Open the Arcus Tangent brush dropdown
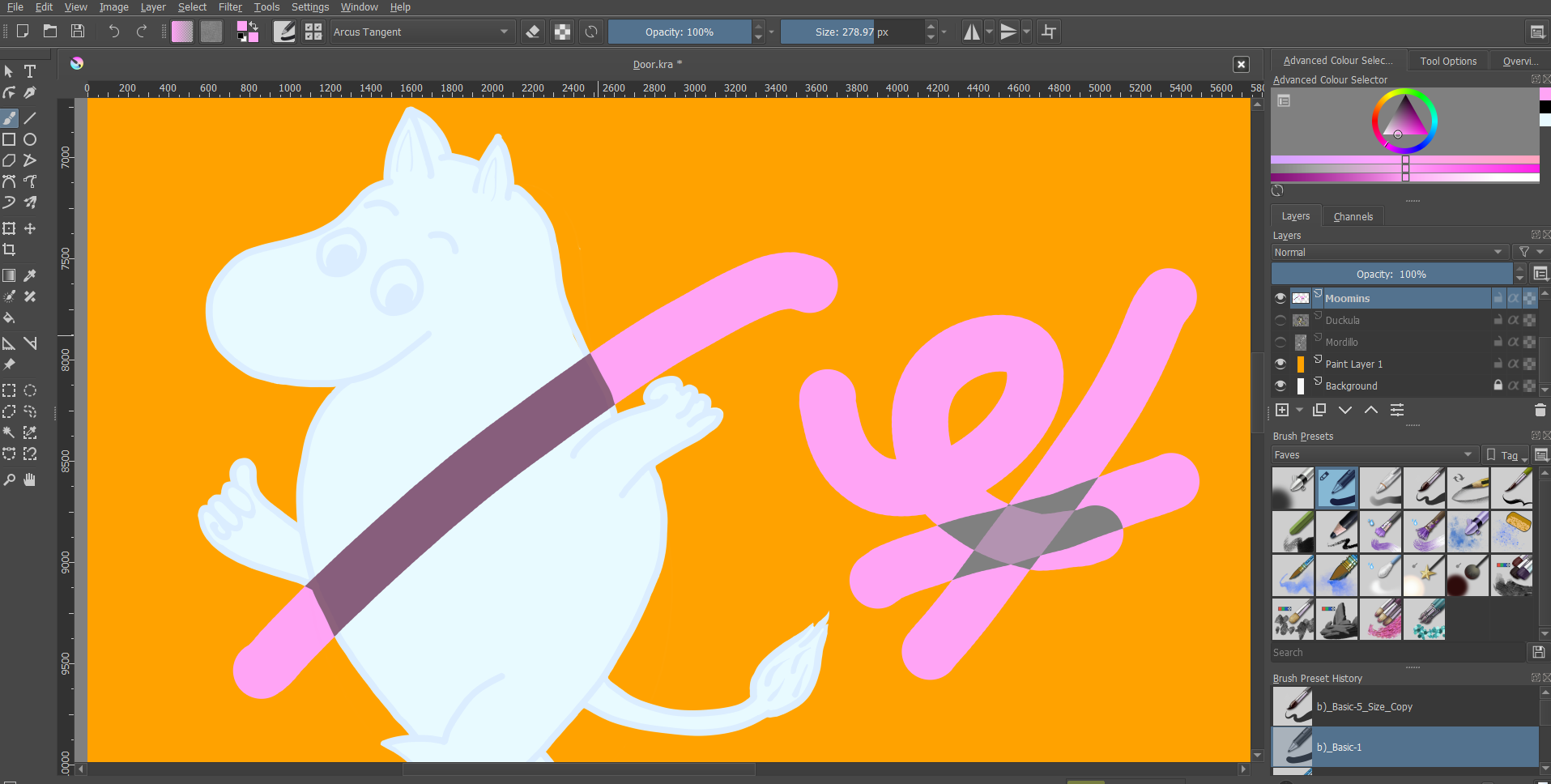 [421, 32]
